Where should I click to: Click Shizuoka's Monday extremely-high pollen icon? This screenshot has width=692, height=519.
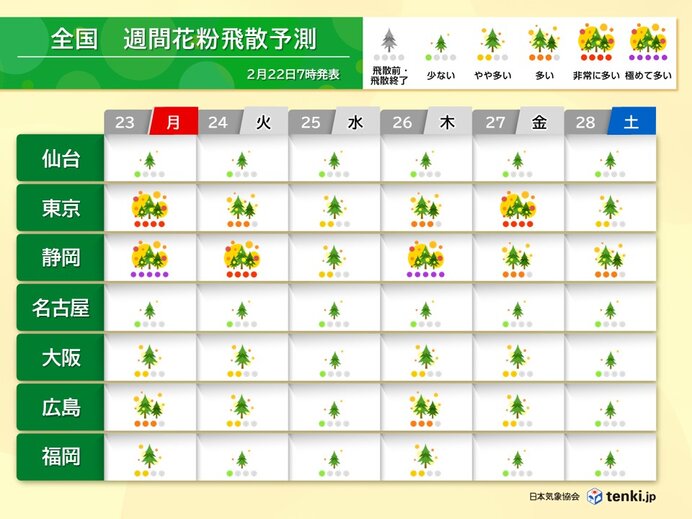coord(149,257)
